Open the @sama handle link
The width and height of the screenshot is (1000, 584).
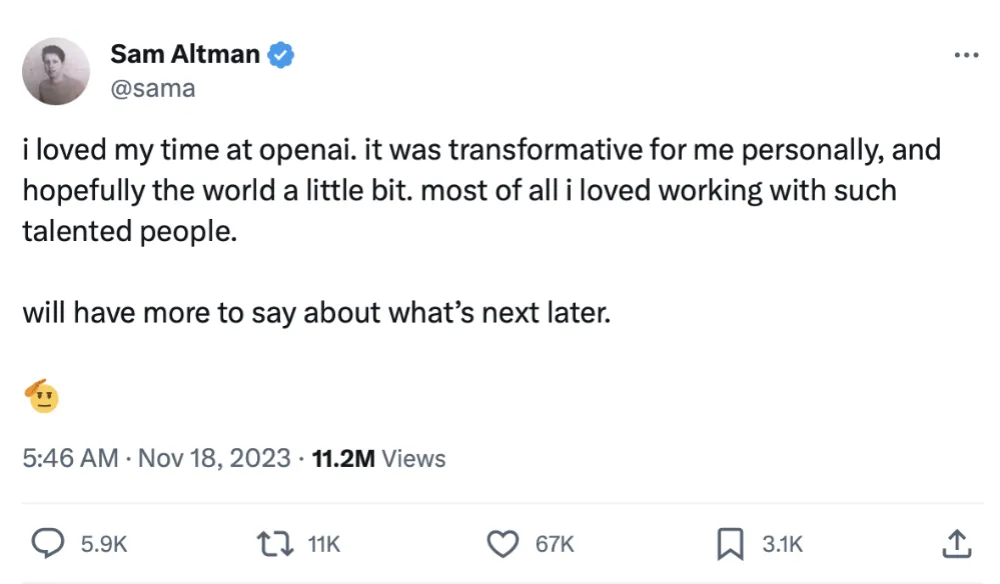pyautogui.click(x=153, y=88)
